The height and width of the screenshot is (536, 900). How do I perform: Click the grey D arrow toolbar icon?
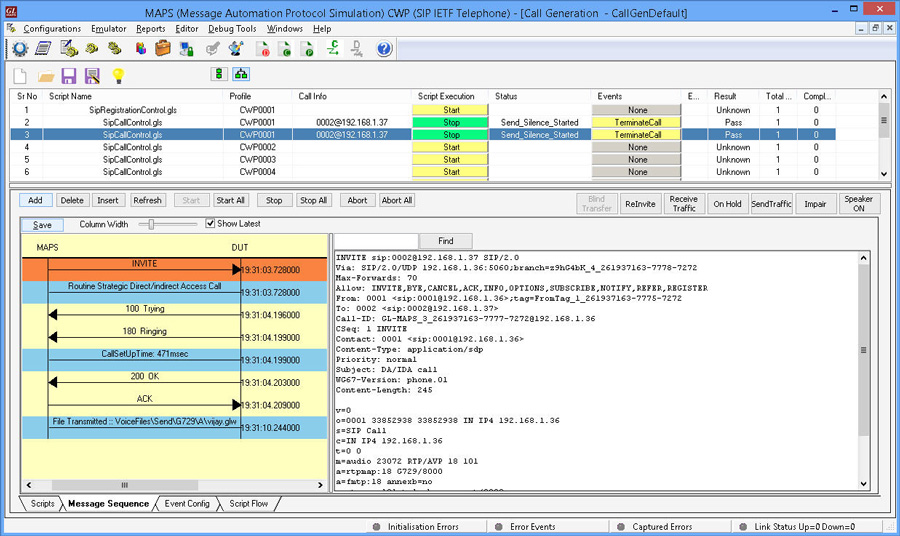pos(356,48)
